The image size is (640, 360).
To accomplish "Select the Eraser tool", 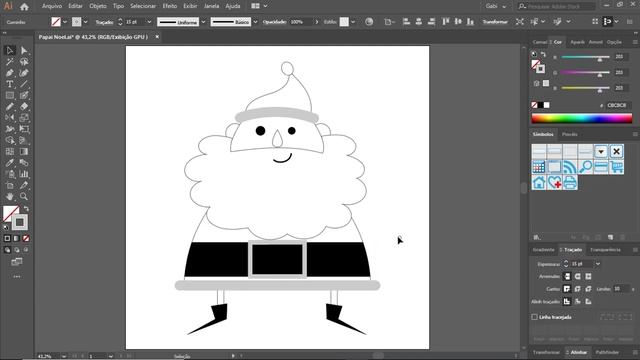I will click(x=24, y=107).
